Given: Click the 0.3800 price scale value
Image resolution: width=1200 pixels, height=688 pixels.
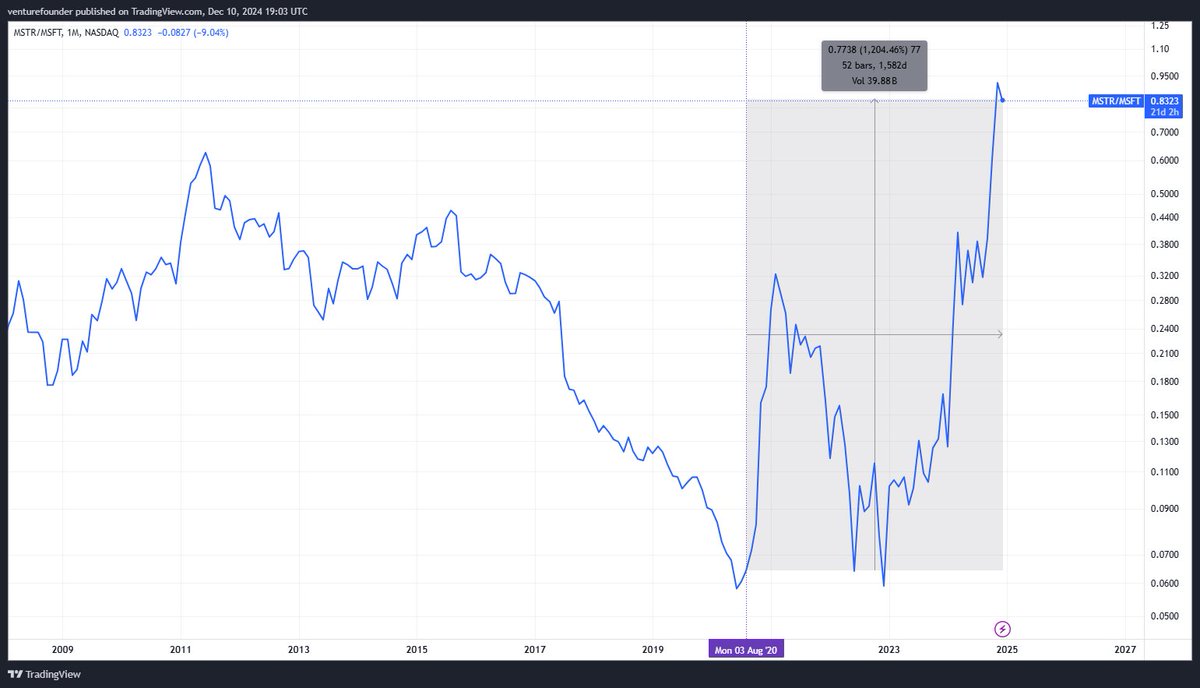Looking at the screenshot, I should click(x=1166, y=245).
